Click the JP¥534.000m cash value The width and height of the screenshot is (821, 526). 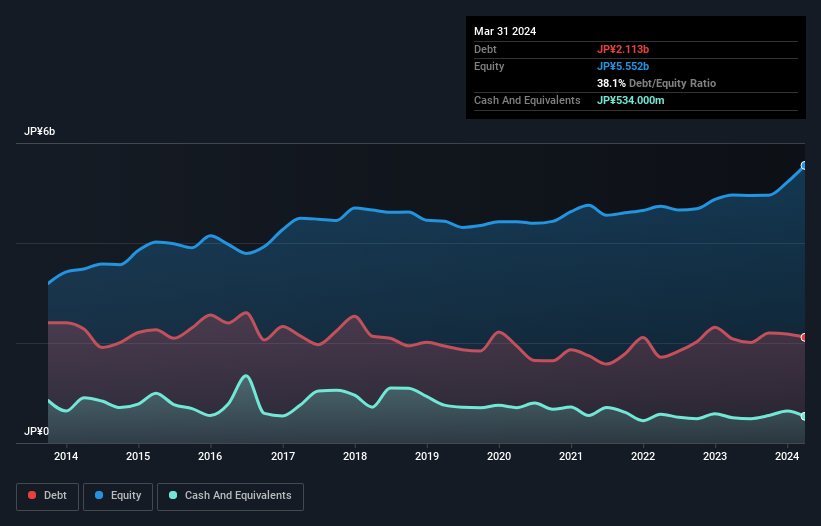pos(630,100)
